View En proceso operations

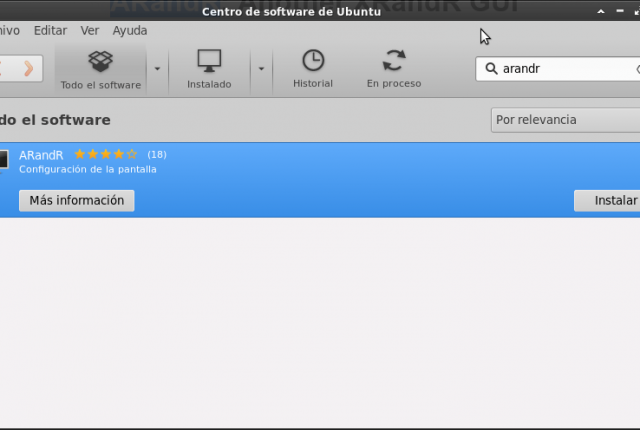394,69
